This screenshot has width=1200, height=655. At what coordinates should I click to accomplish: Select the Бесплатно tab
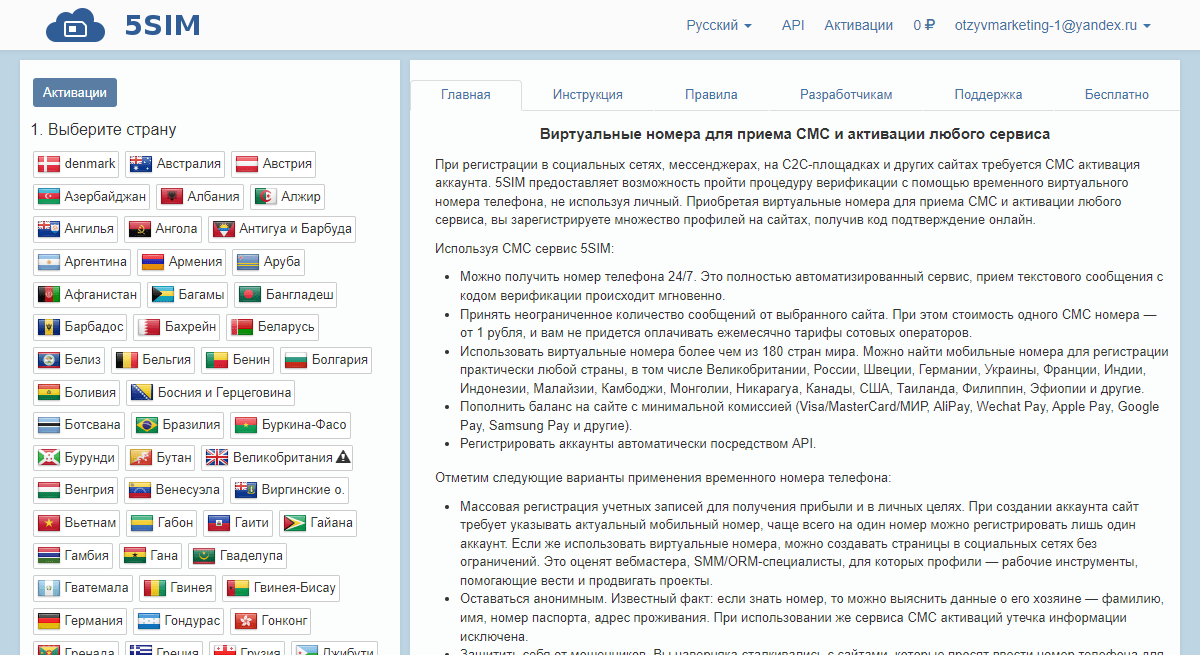tap(1116, 95)
